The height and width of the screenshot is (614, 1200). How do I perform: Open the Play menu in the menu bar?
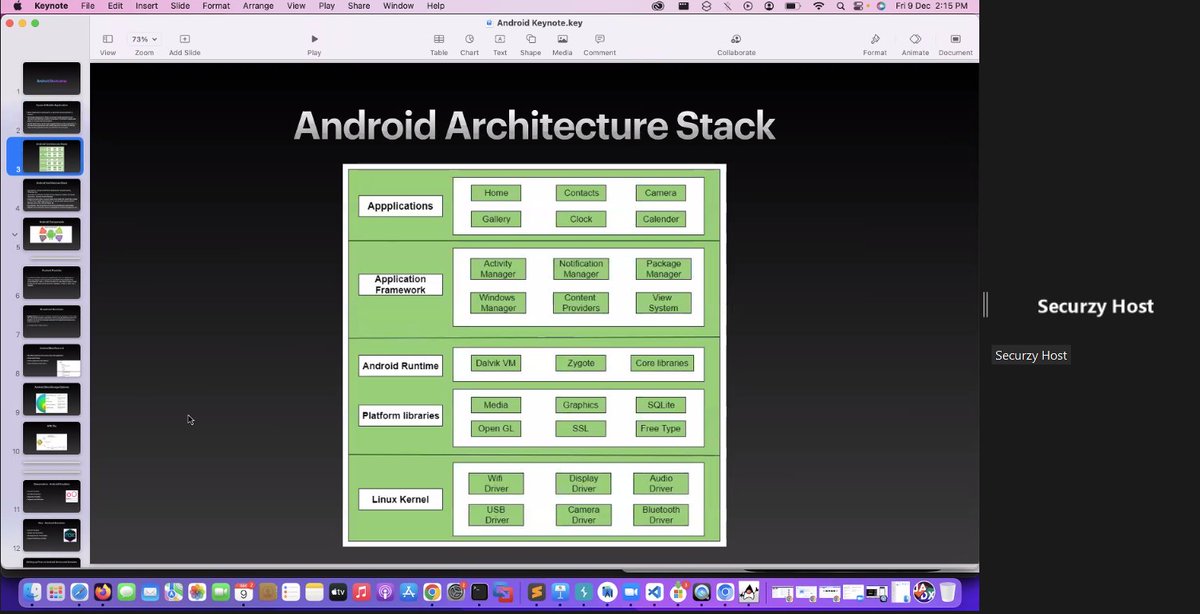pos(327,6)
